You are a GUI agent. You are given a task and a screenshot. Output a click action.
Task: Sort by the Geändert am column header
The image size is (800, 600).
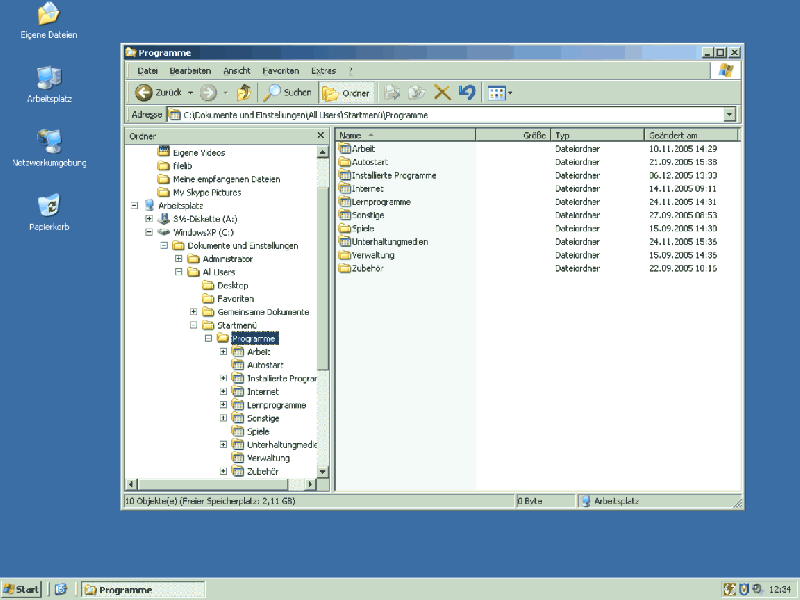click(x=691, y=135)
